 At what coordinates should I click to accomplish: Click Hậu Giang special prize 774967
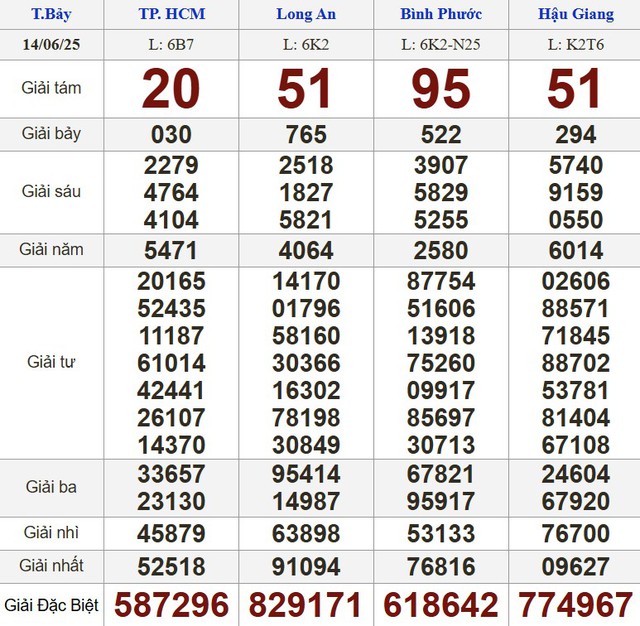pyautogui.click(x=575, y=605)
